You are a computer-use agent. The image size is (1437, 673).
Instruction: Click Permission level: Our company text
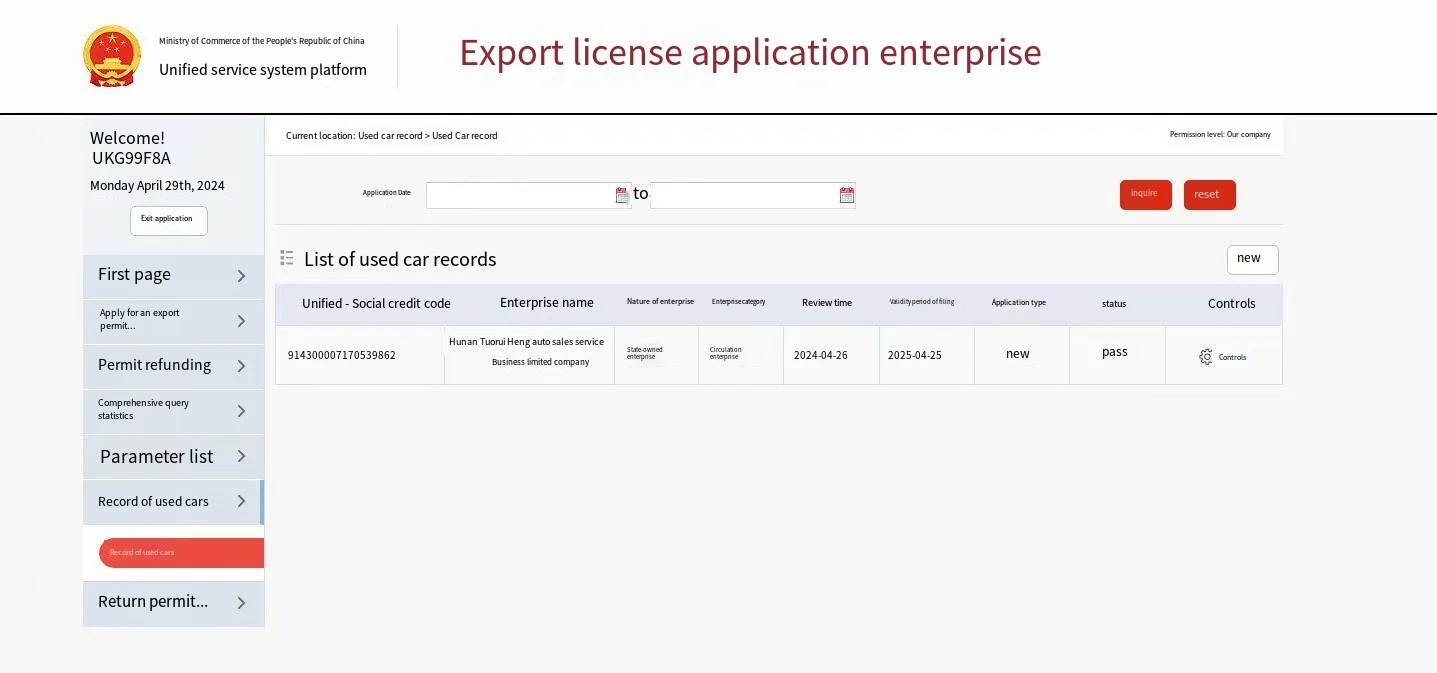[1220, 134]
